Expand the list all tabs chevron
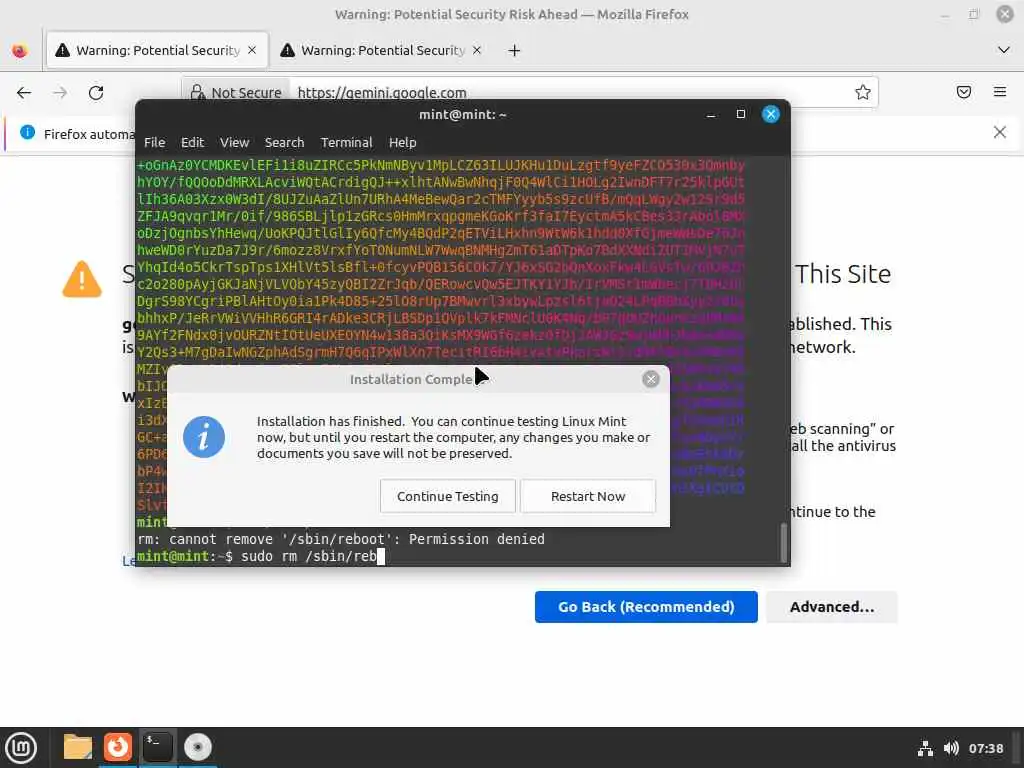Screen dimensions: 1024x768 click(1004, 50)
